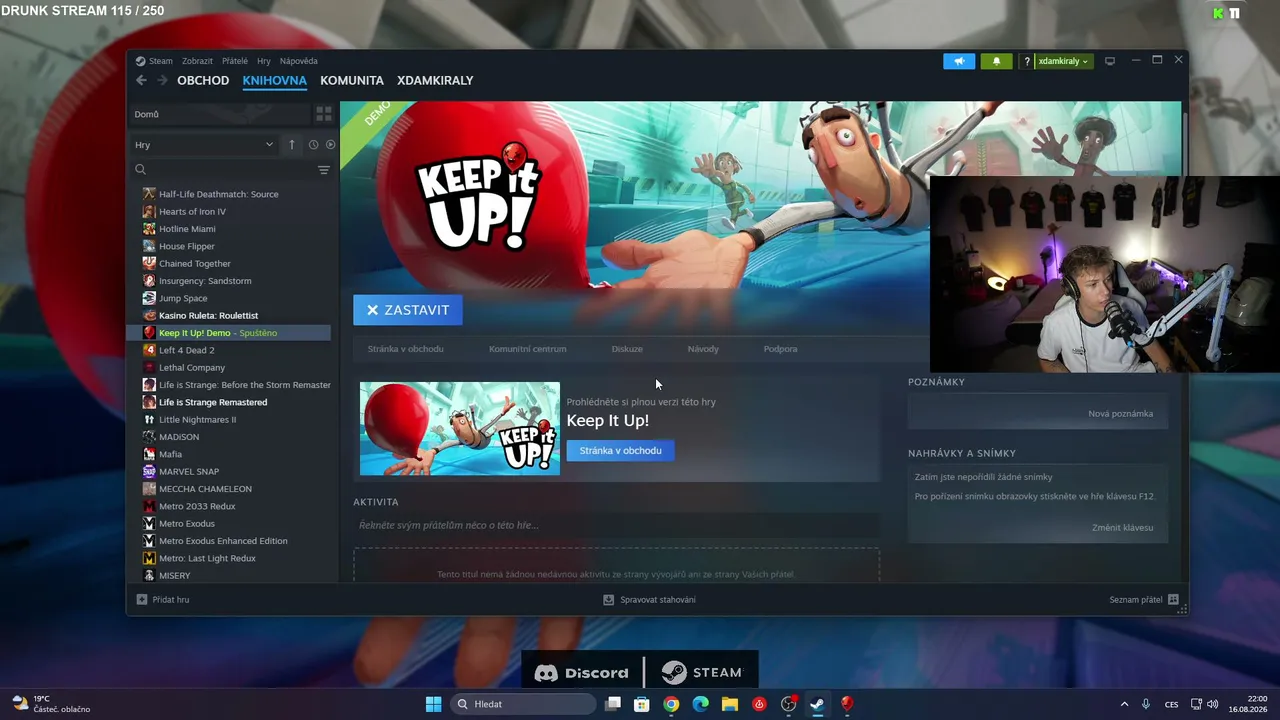Go forward with the Steam forward arrow
The image size is (1280, 720).
162,80
